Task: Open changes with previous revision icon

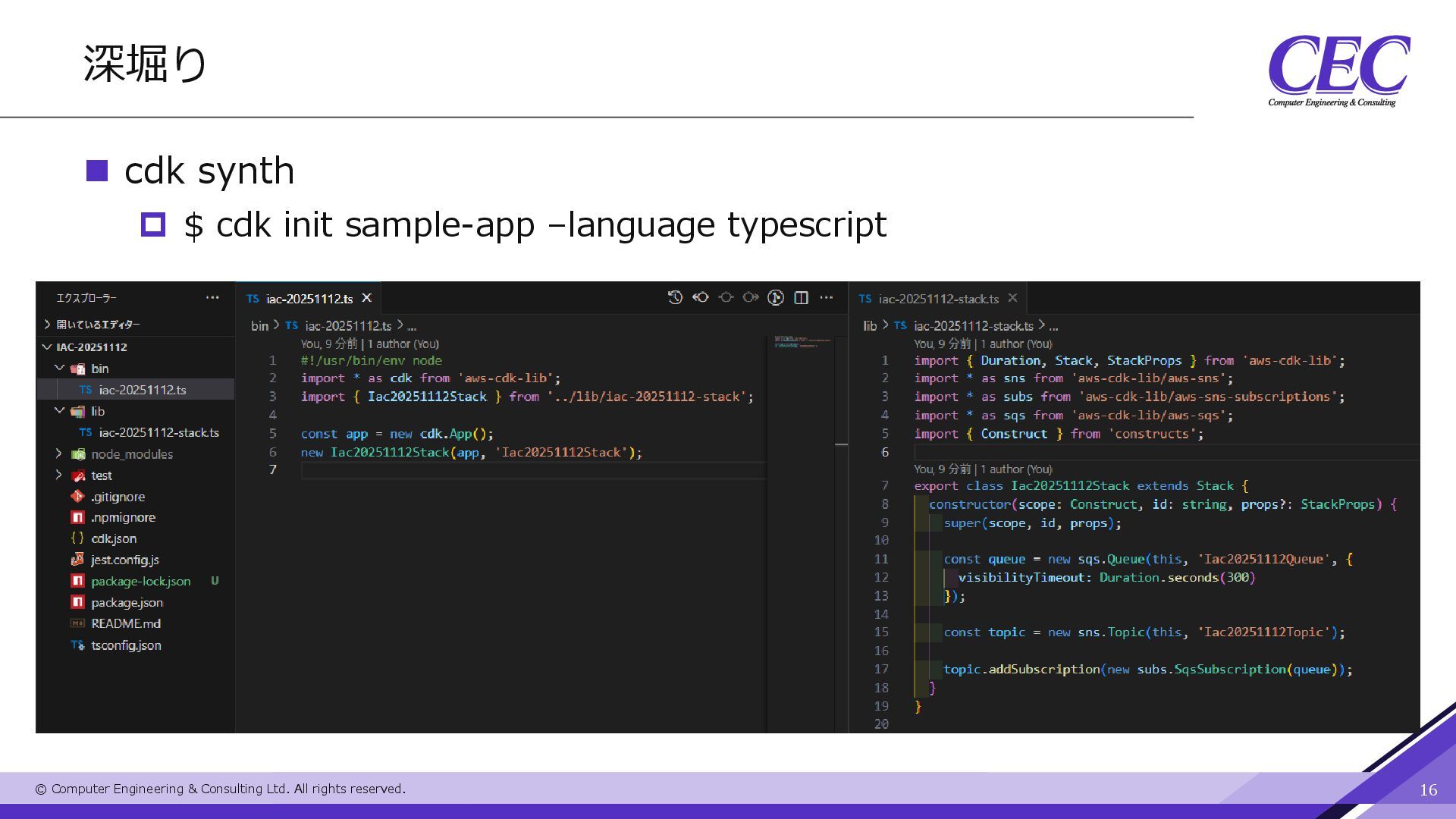Action: (701, 298)
